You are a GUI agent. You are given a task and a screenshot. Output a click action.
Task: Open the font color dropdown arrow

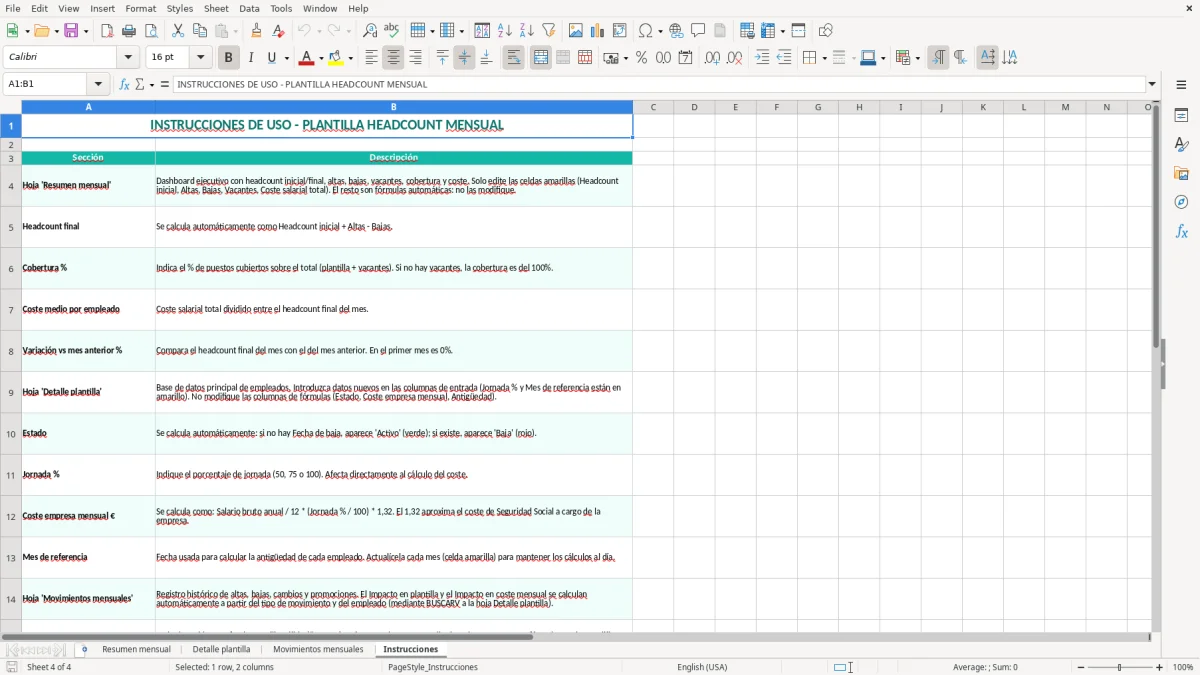(x=321, y=58)
